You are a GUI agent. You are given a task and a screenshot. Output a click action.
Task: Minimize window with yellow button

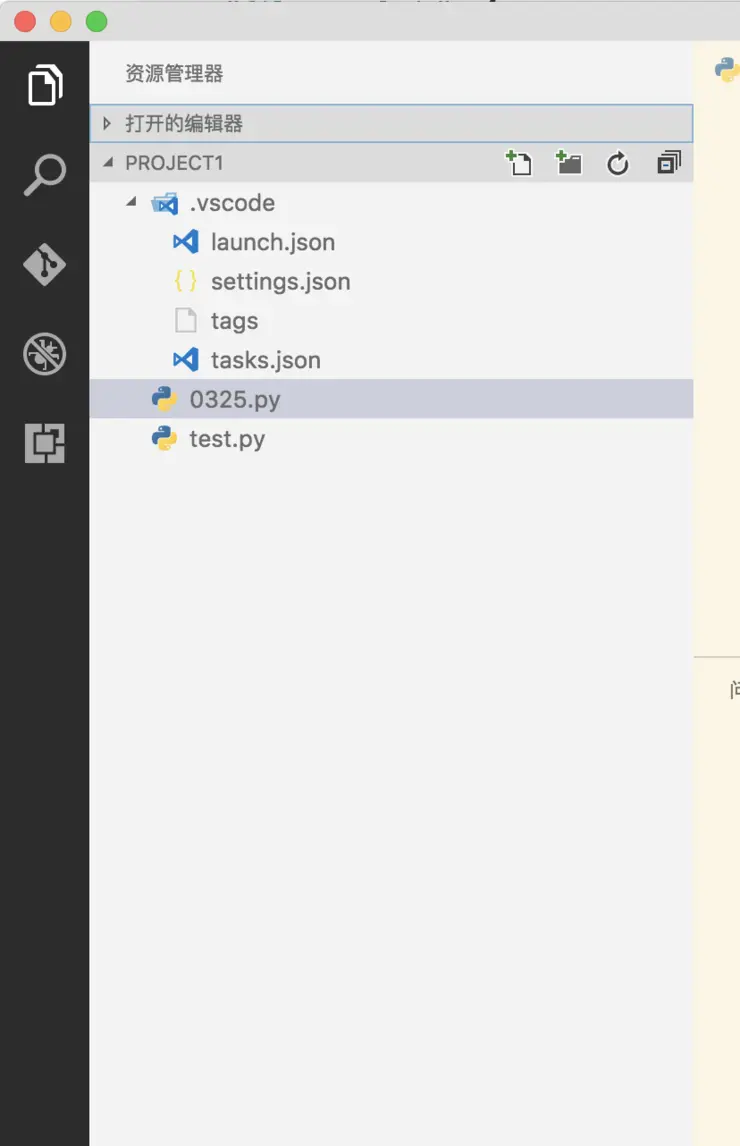pos(61,21)
